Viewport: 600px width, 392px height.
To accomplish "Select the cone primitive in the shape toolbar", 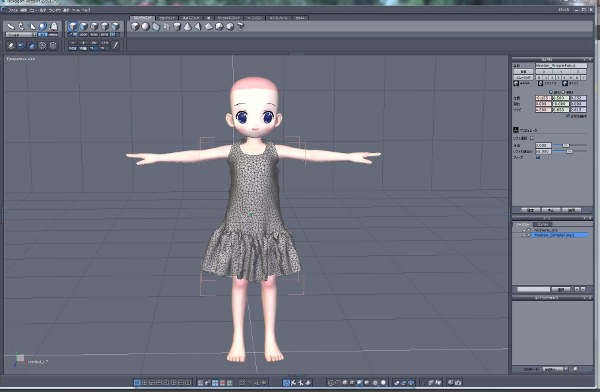I will pos(187,26).
